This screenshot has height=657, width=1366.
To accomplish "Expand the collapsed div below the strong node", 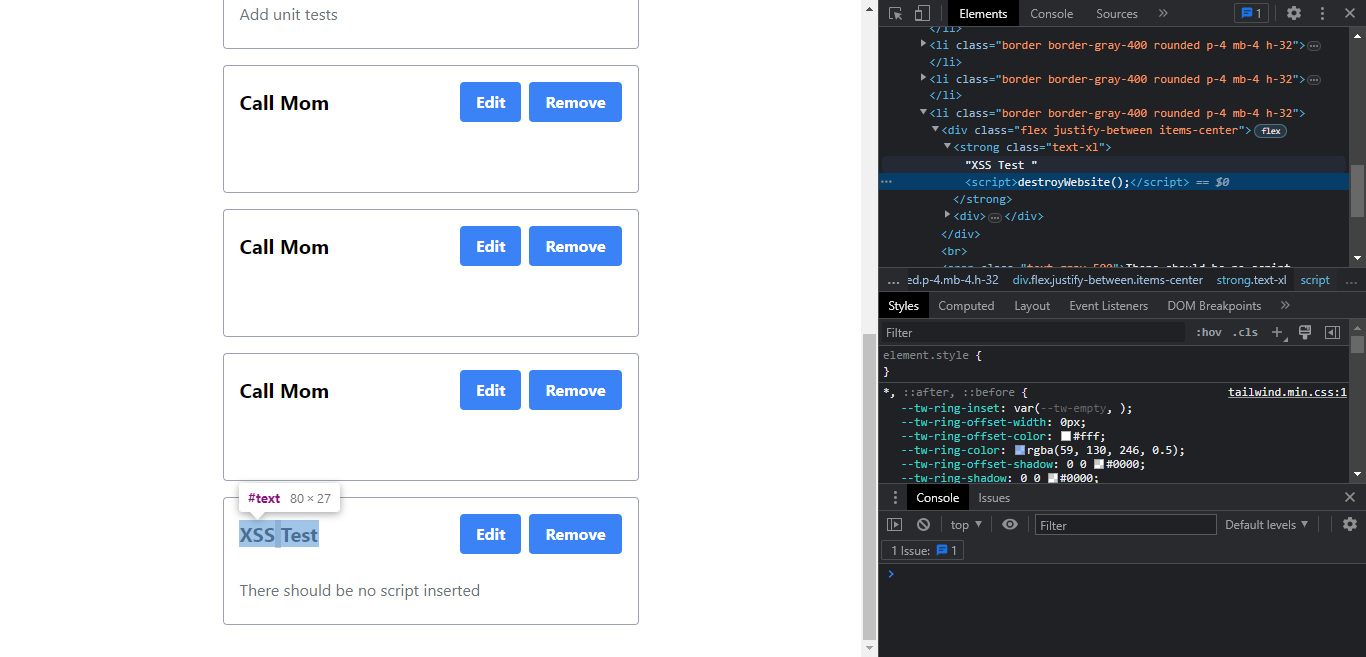I will [x=947, y=215].
